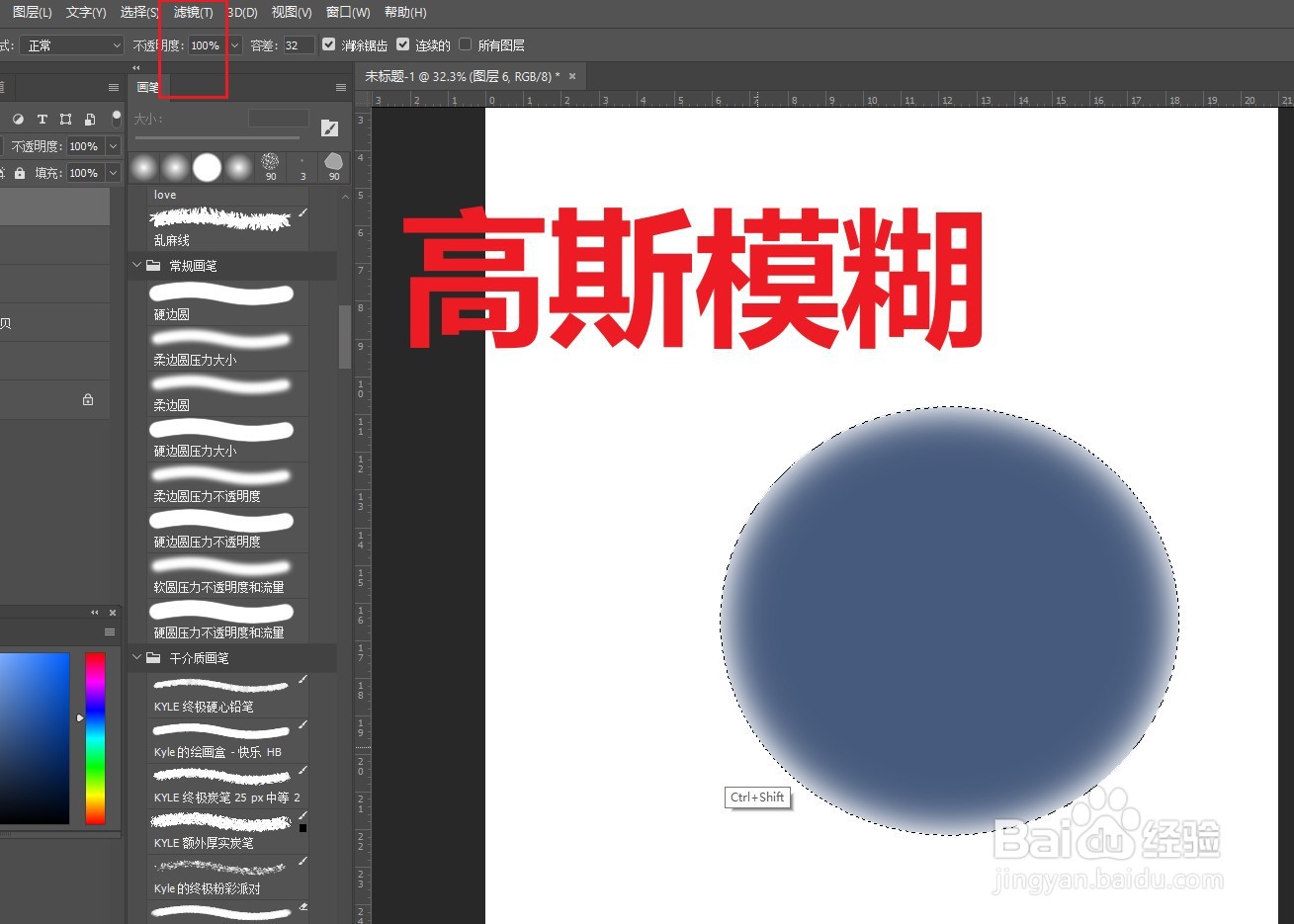Uncheck the 连续的 option
This screenshot has height=924, width=1294.
point(402,44)
